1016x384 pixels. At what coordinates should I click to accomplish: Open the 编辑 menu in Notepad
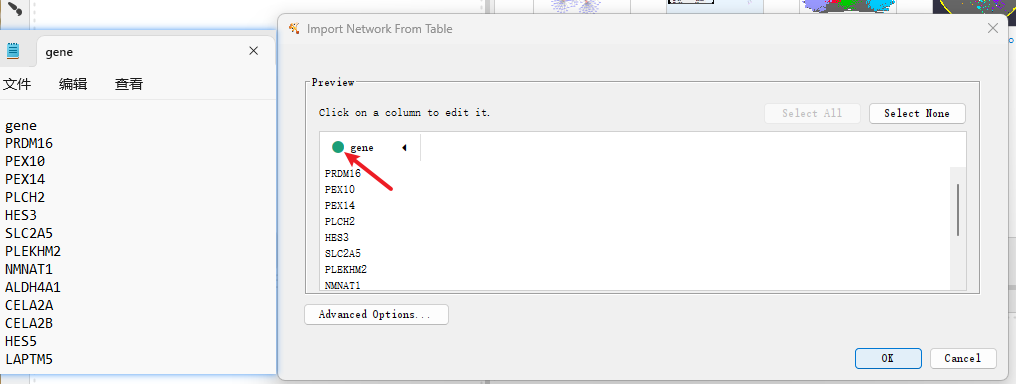point(73,84)
